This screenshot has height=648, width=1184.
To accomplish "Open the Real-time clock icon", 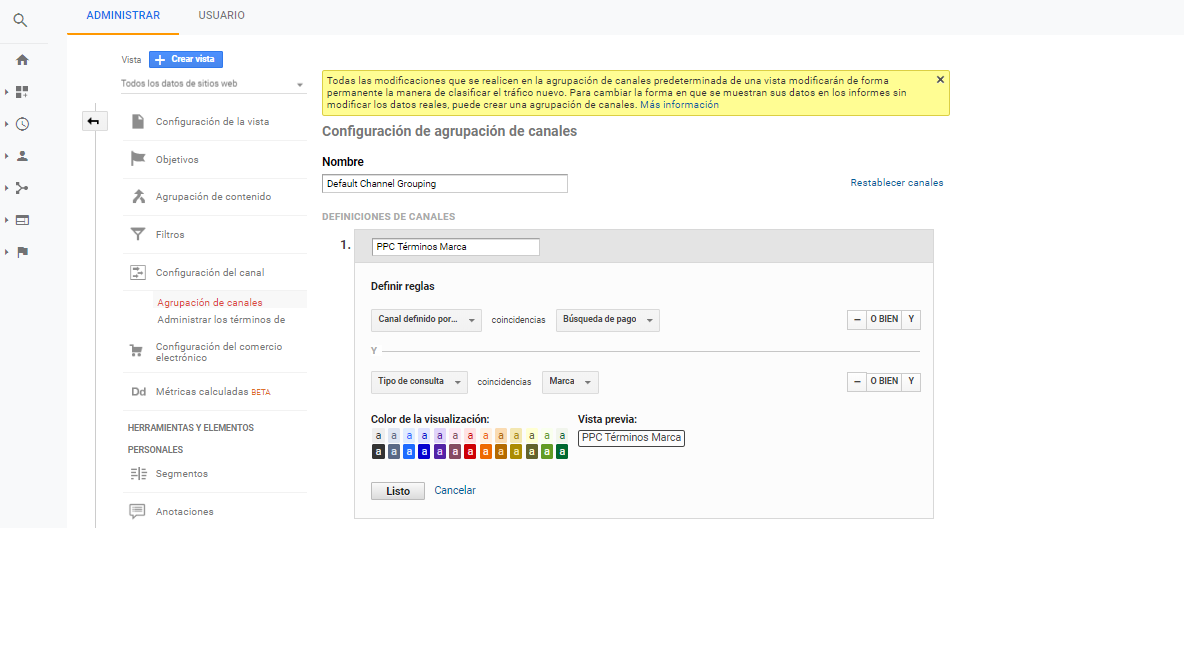I will [22, 124].
